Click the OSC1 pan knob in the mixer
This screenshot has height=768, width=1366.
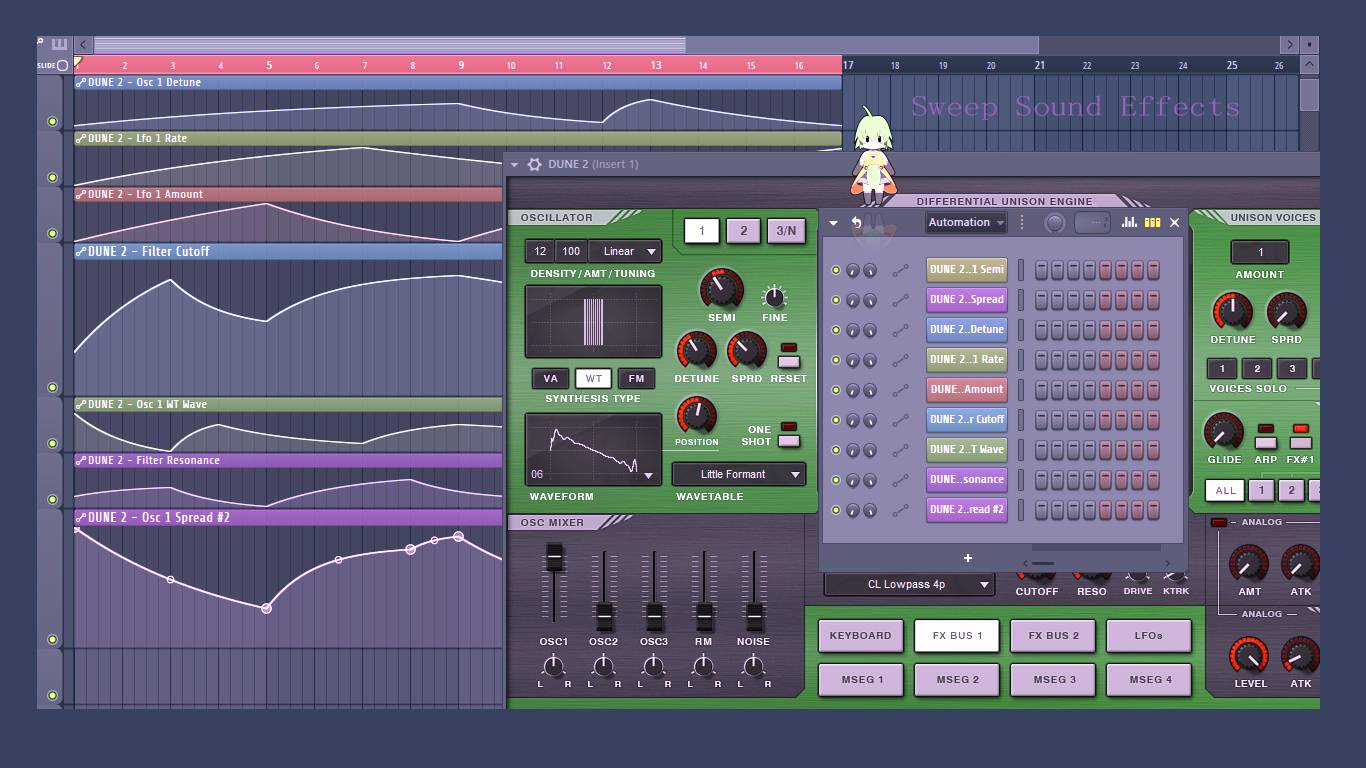pyautogui.click(x=553, y=666)
